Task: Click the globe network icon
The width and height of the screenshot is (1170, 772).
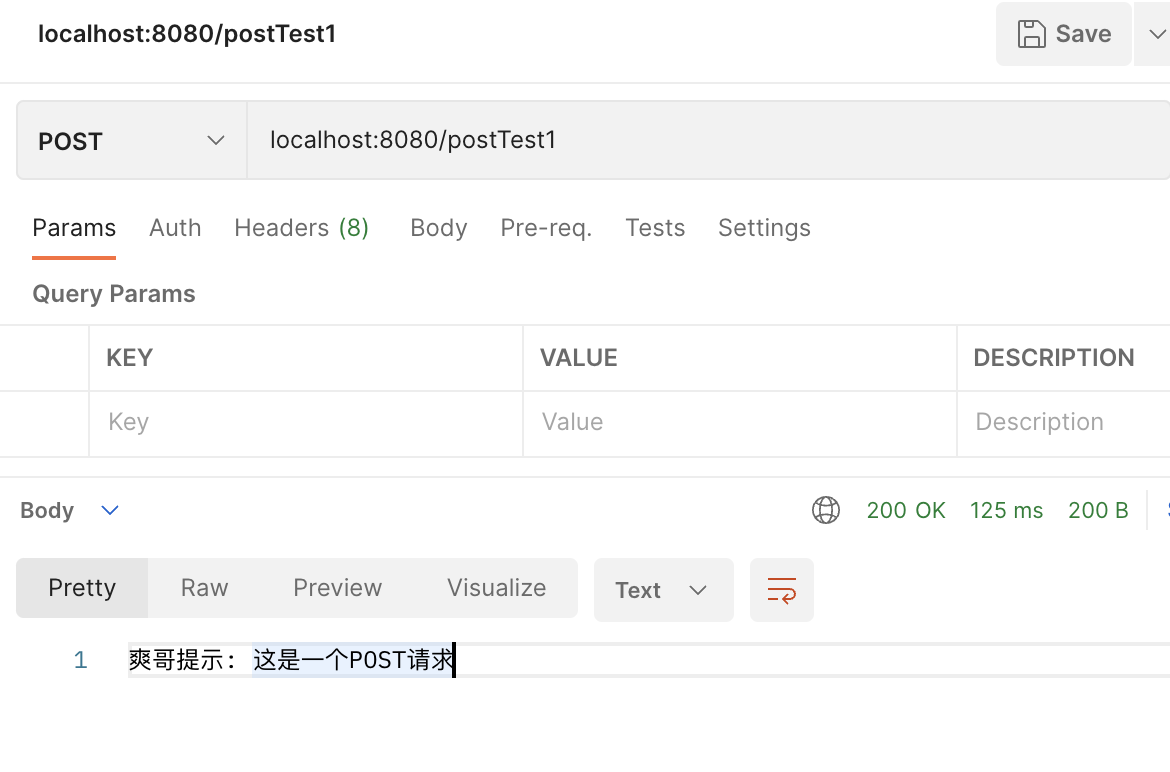Action: pos(826,510)
